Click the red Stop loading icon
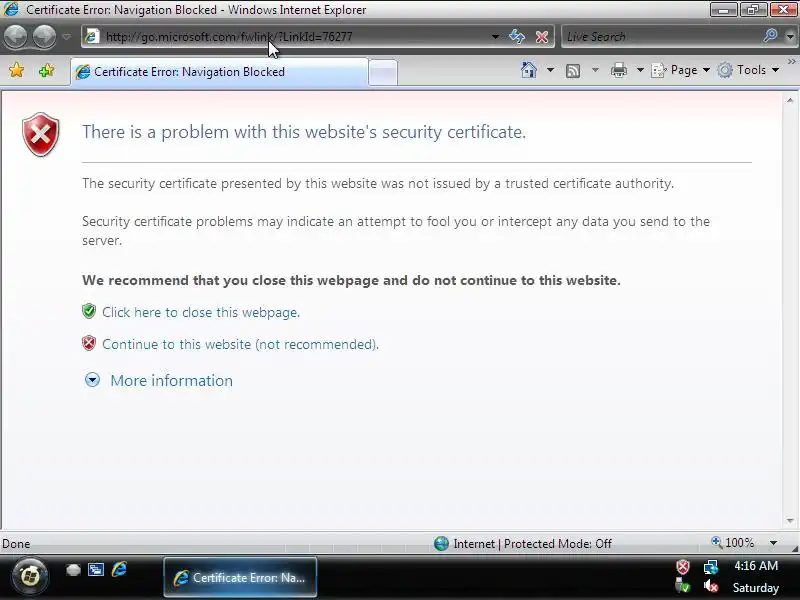This screenshot has width=800, height=600. [x=542, y=37]
